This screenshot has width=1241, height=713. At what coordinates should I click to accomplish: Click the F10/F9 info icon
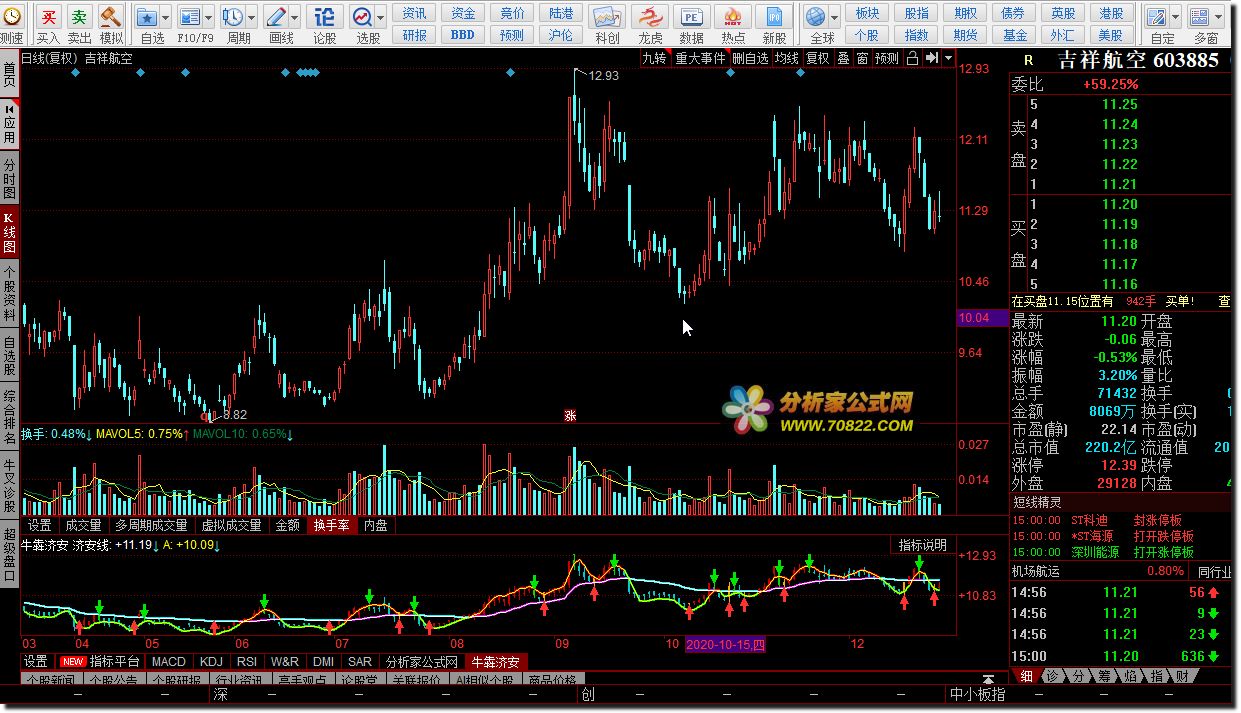click(190, 17)
